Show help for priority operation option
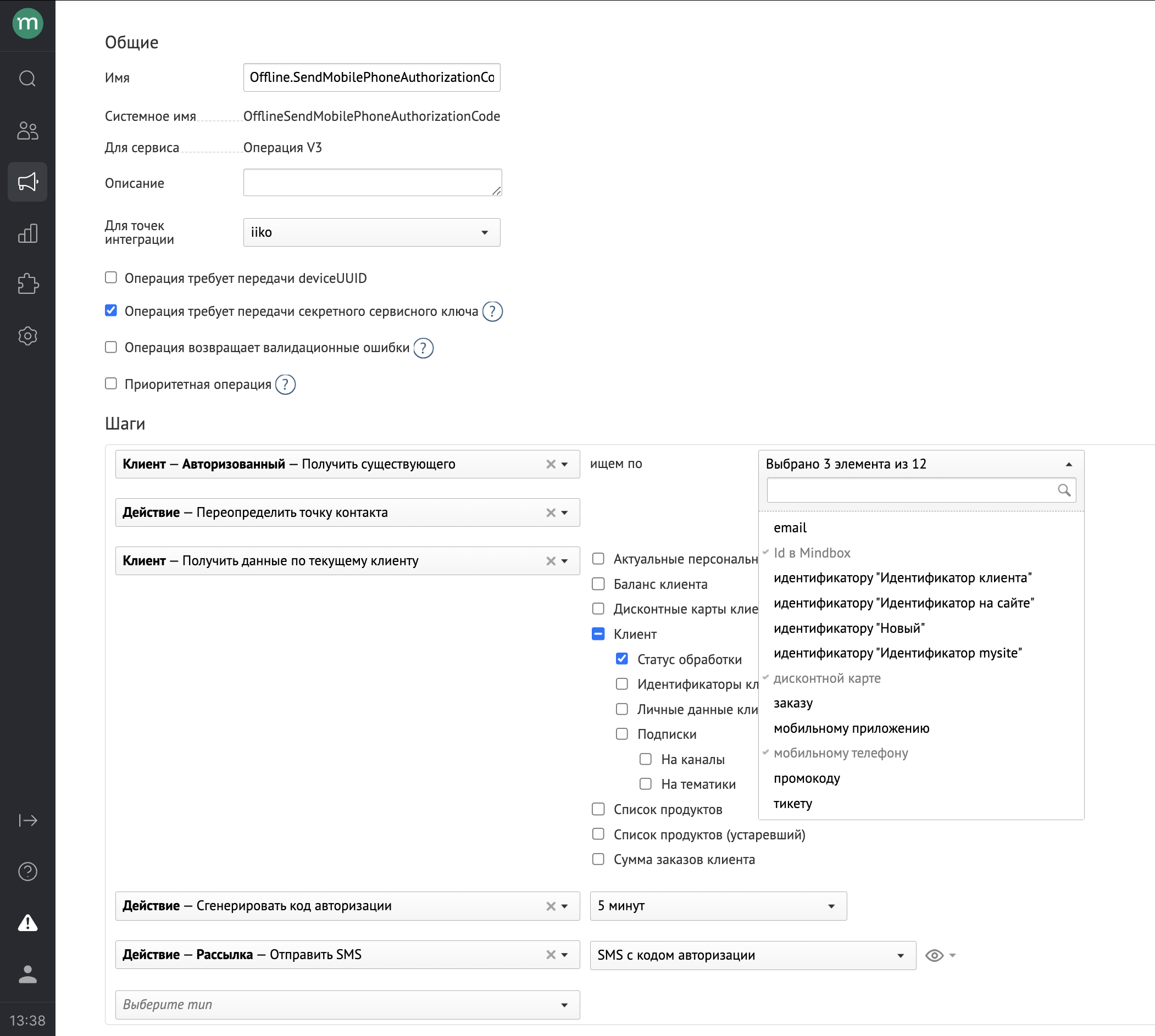 tap(285, 385)
